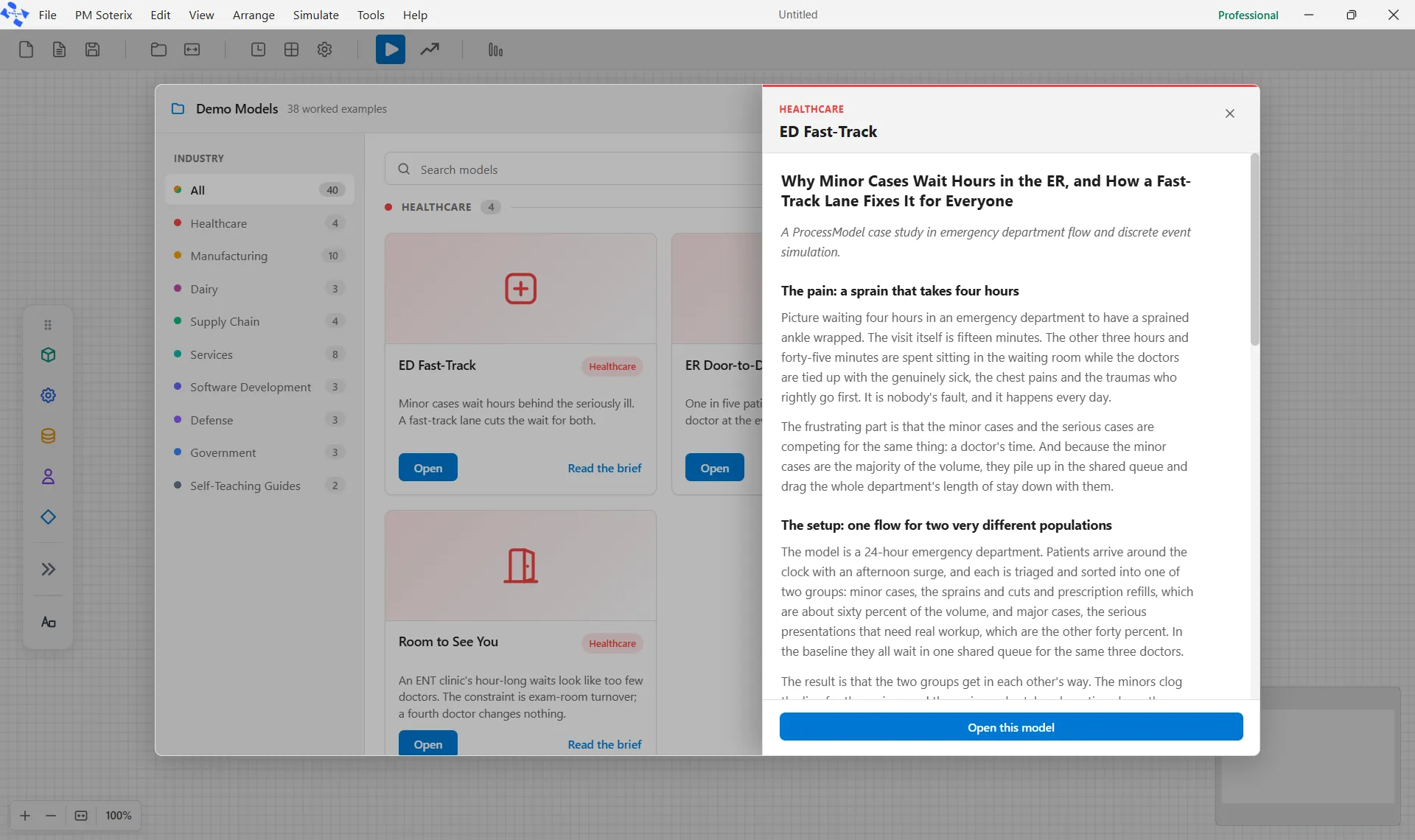Open the ED Fast-Track model card
The image size is (1415, 840).
point(427,468)
